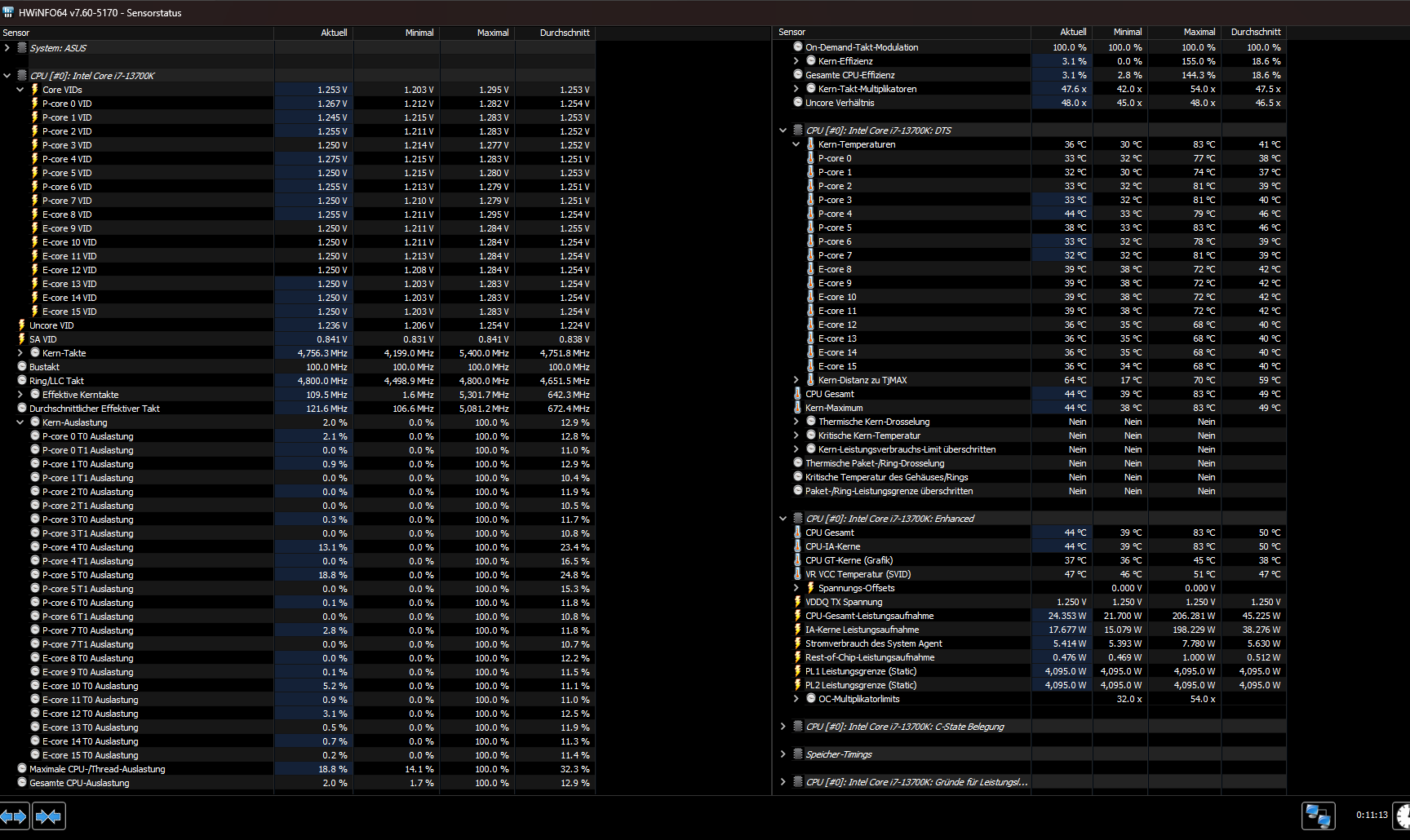Click the power icon beside PL1 Leistungsgrenze
The height and width of the screenshot is (840, 1410).
pyautogui.click(x=798, y=671)
